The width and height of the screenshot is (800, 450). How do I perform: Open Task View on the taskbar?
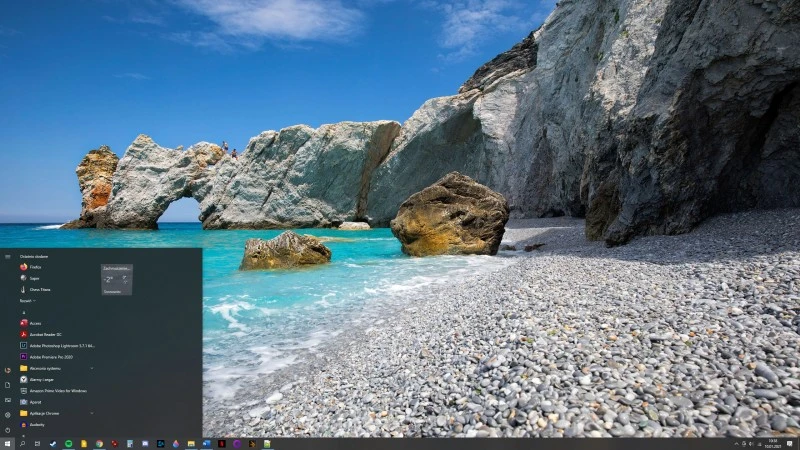[x=37, y=444]
